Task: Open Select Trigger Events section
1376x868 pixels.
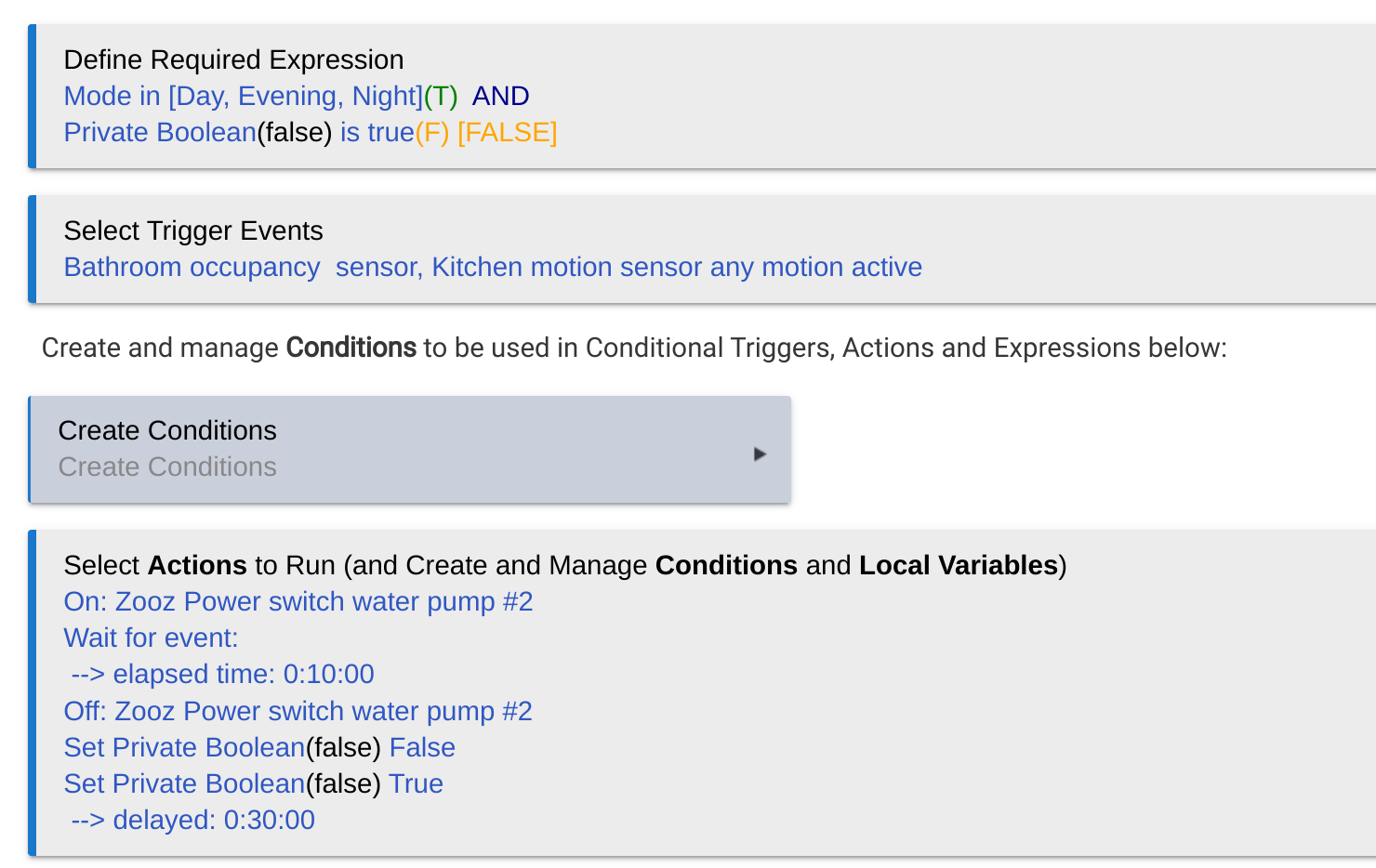Action: click(x=702, y=249)
